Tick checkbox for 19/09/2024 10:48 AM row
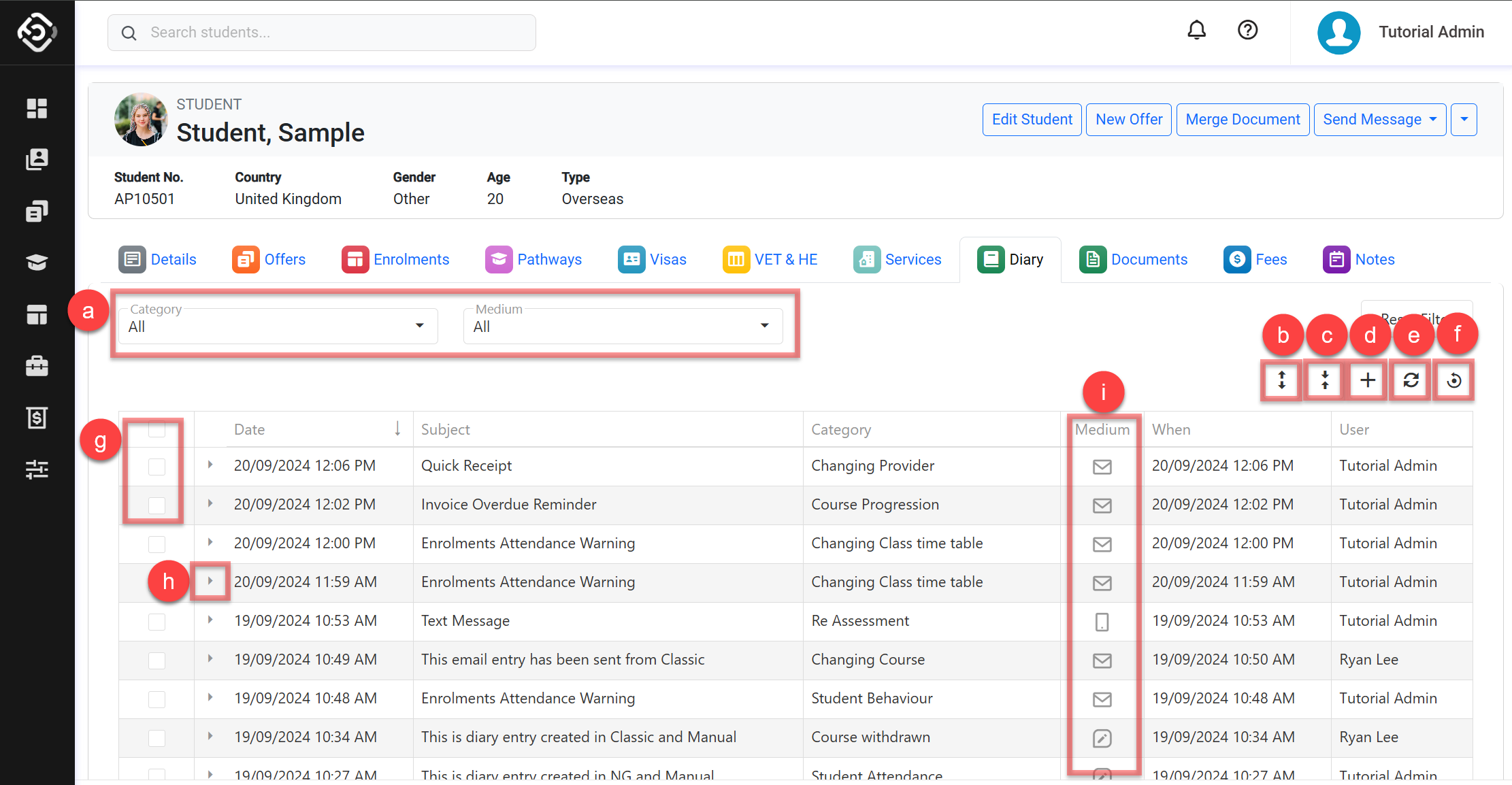The width and height of the screenshot is (1512, 785). [x=157, y=699]
